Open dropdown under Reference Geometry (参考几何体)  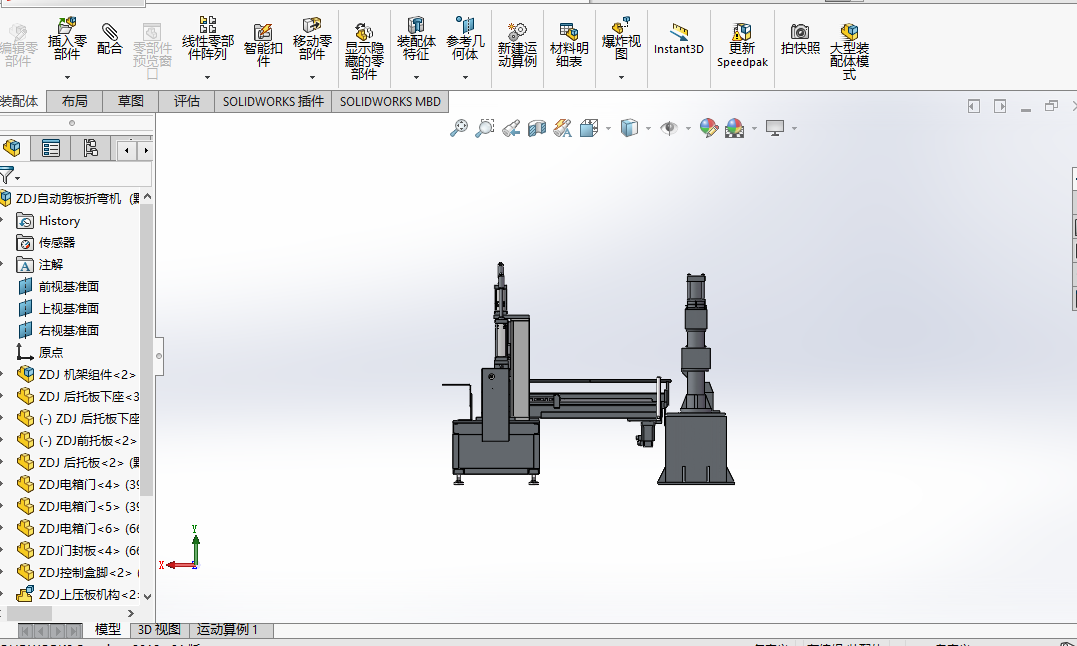(466, 77)
